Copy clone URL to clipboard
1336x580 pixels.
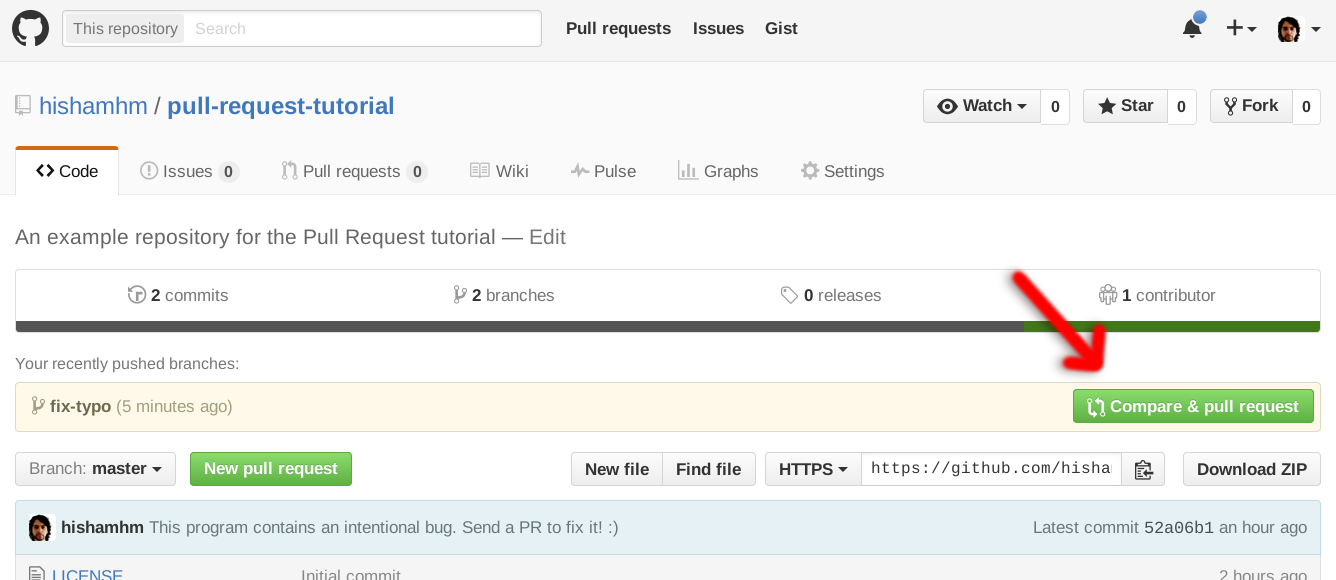[x=1143, y=469]
